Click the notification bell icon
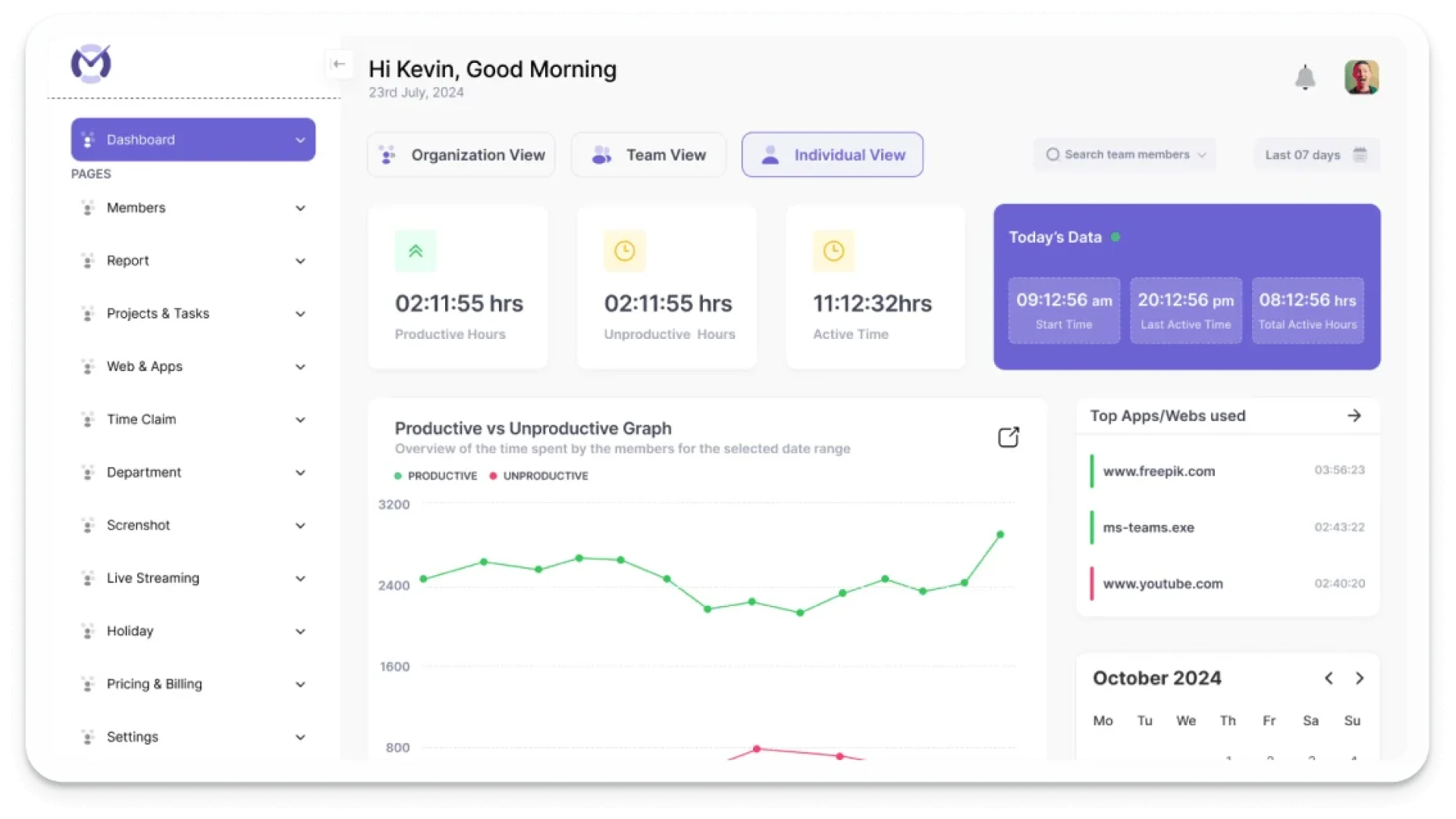Viewport: 1456px width, 819px height. [1304, 77]
